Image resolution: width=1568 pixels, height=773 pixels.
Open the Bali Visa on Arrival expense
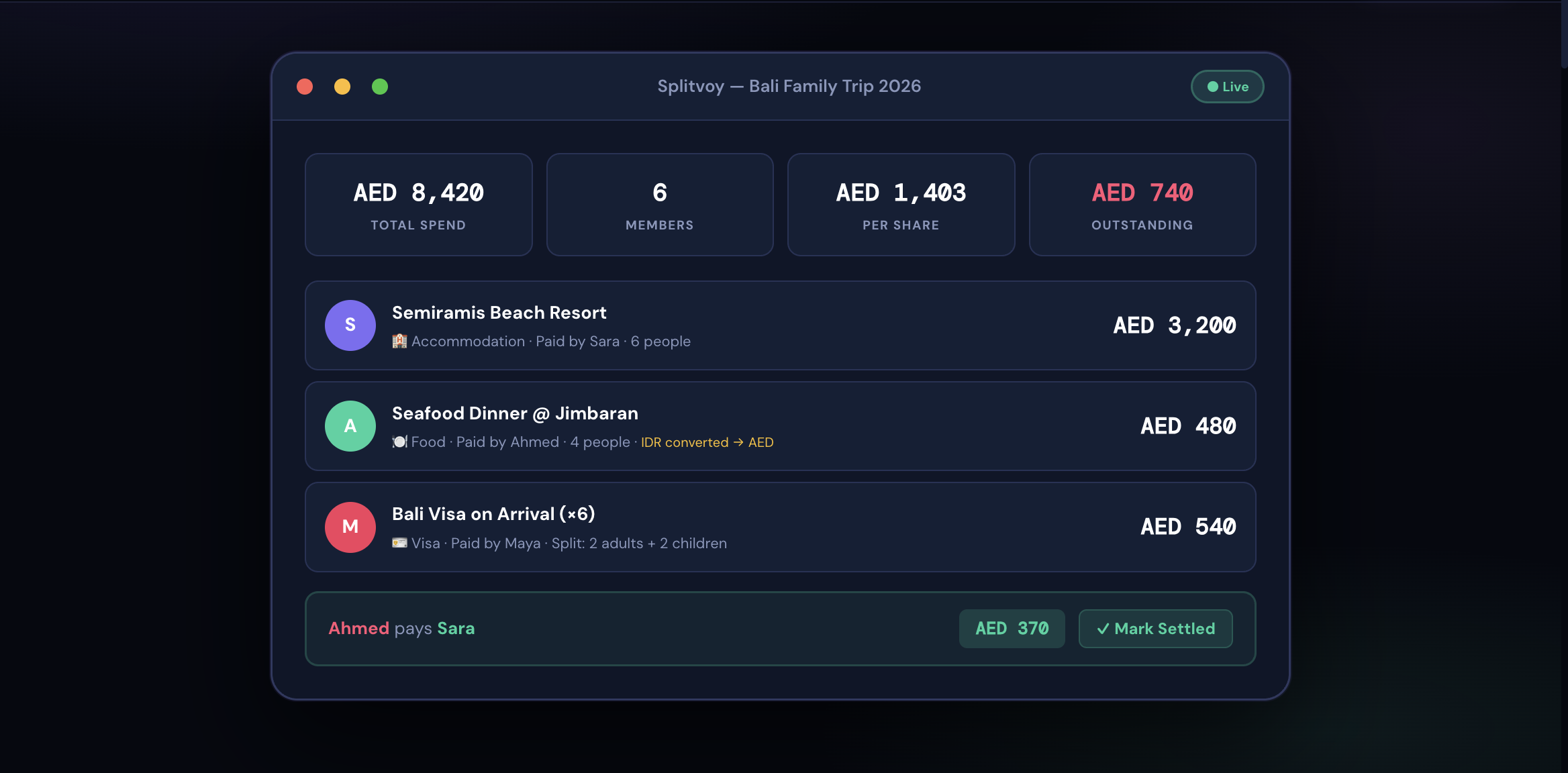[x=779, y=527]
